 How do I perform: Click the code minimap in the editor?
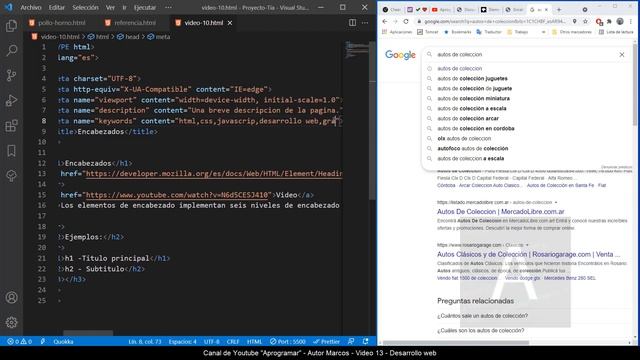pos(357,49)
